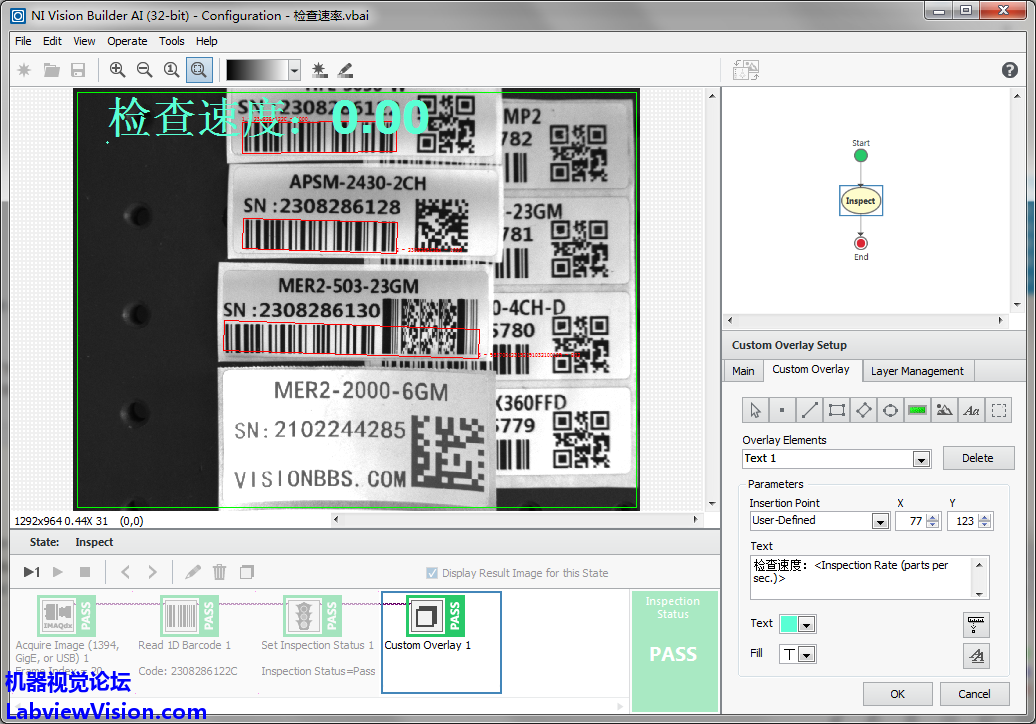The image size is (1036, 724).
Task: Click the ruler icon button beside Text color
Action: pos(976,624)
